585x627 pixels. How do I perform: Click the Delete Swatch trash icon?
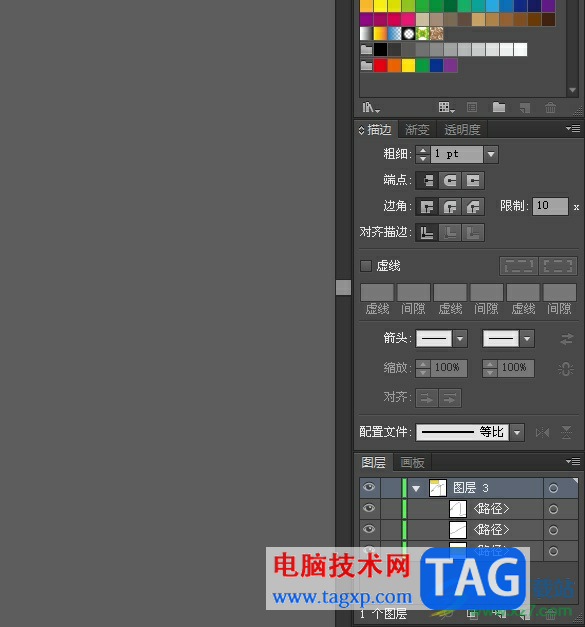coord(551,108)
